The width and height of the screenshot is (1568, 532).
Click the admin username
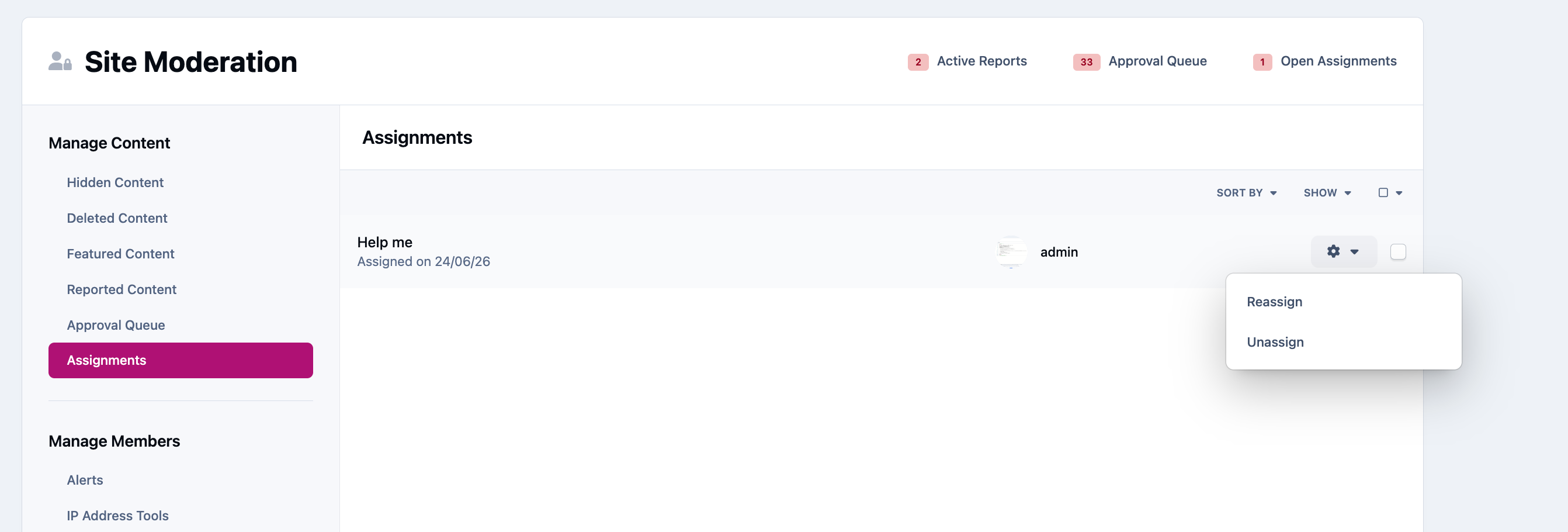(1059, 252)
